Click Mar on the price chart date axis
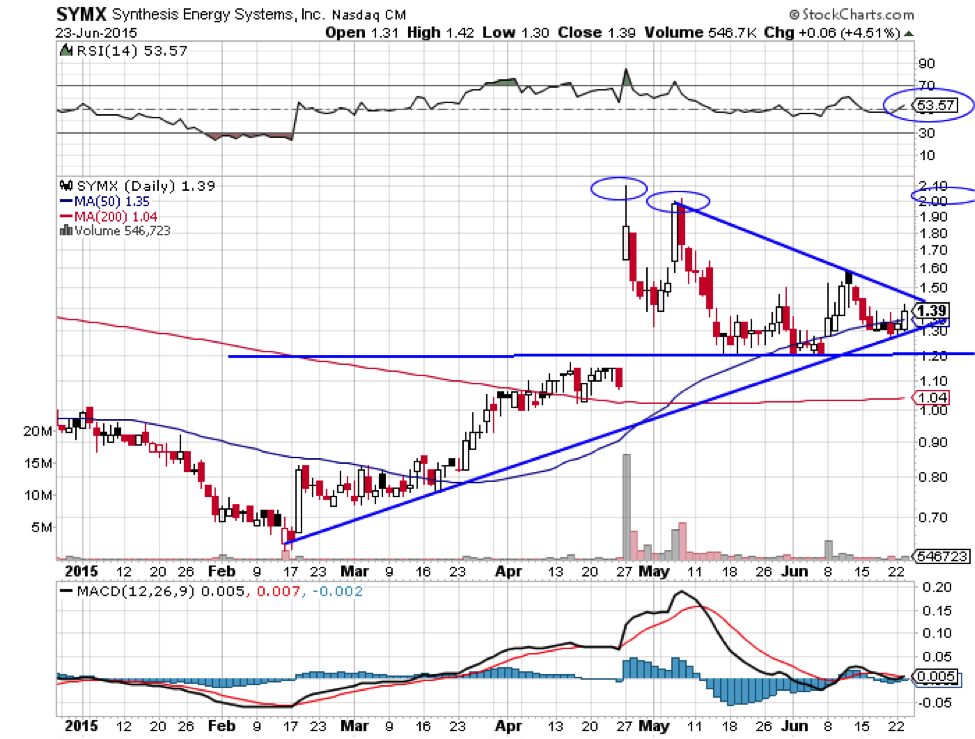Viewport: 975px width, 739px height. (x=354, y=572)
